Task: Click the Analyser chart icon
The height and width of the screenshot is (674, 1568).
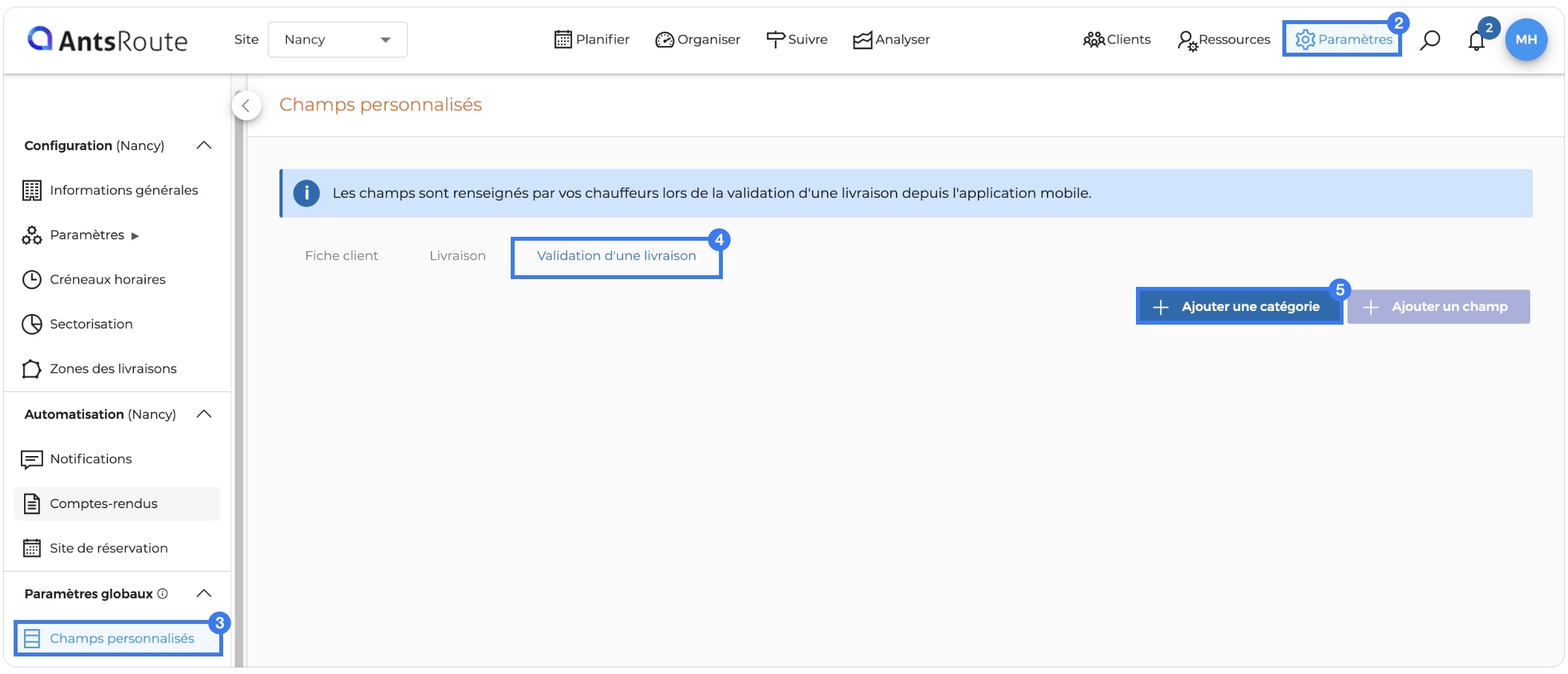Action: [863, 40]
